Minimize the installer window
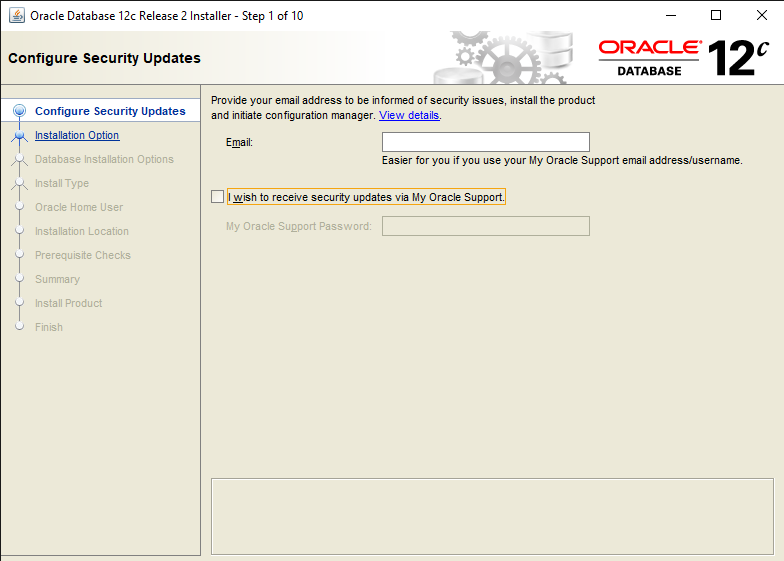Viewport: 784px width, 561px height. [671, 16]
